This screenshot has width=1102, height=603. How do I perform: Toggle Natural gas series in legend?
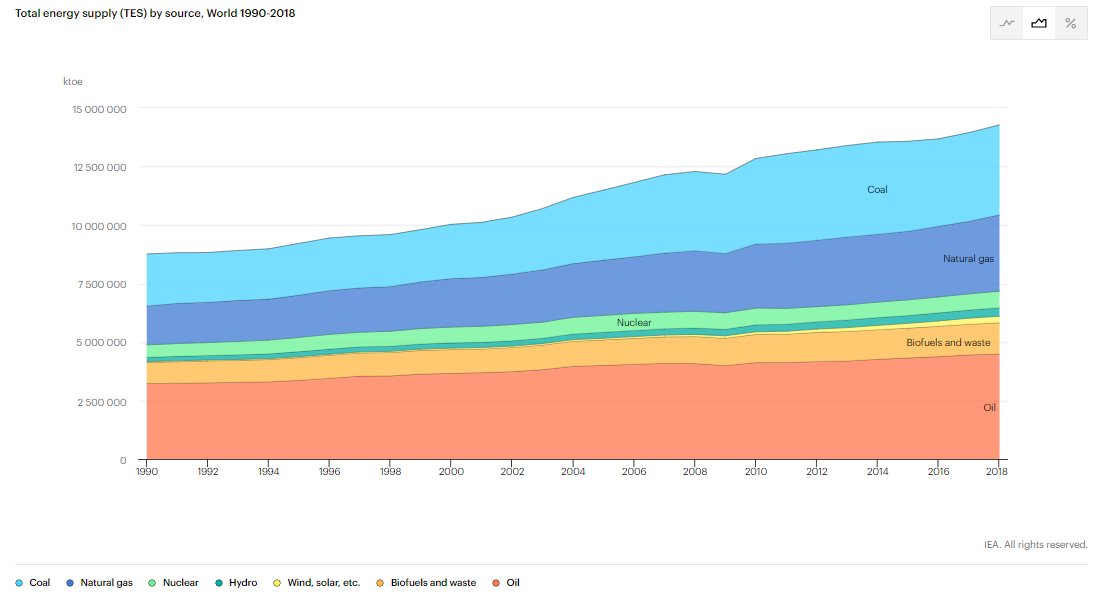[106, 582]
